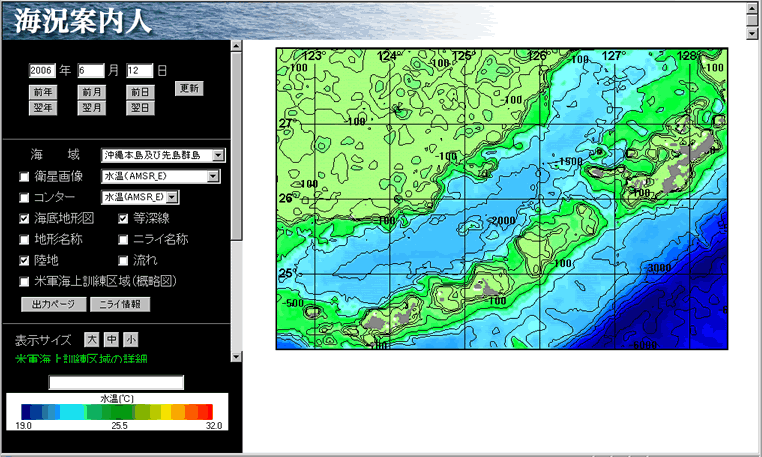Click the left panel scroll up arrow
This screenshot has height=457, width=762.
[x=236, y=46]
